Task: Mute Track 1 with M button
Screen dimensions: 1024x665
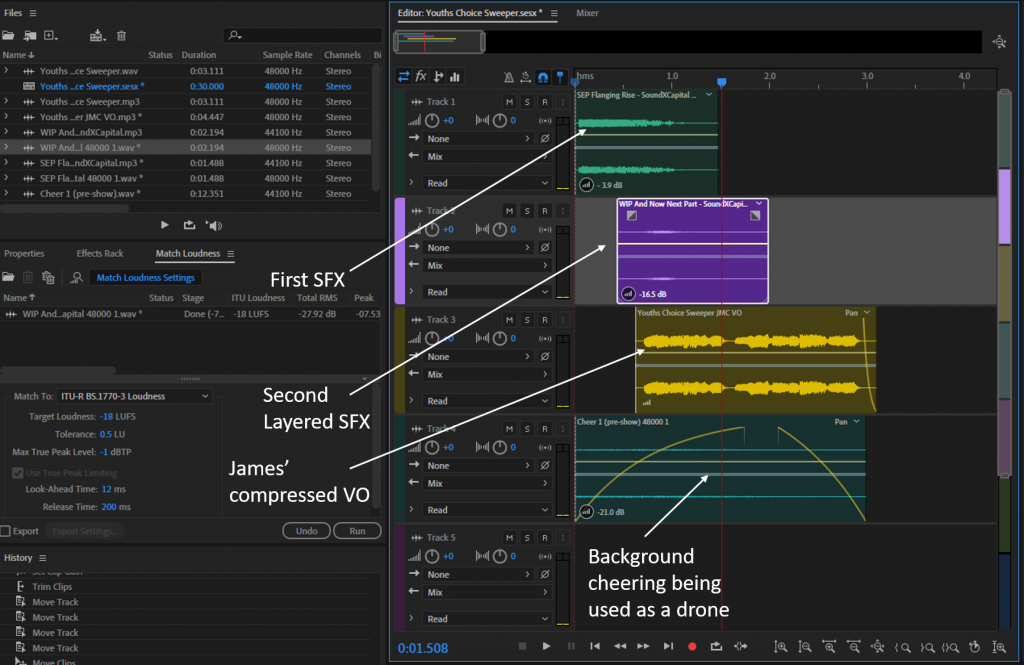Action: tap(509, 102)
